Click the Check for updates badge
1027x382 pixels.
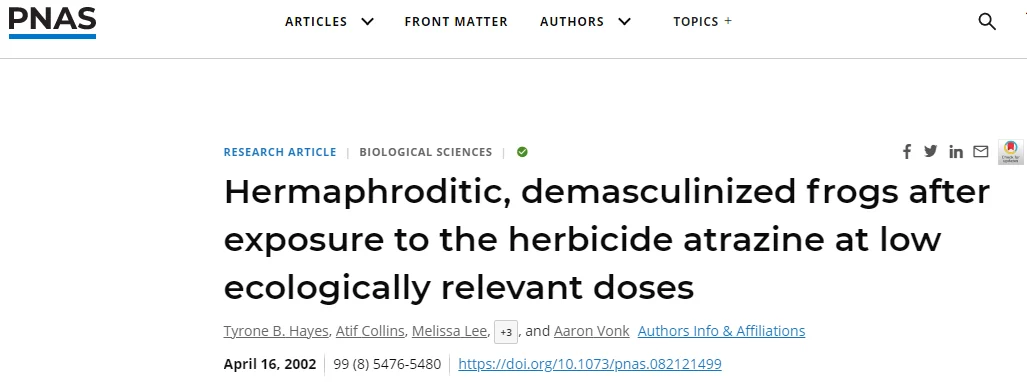click(1011, 152)
